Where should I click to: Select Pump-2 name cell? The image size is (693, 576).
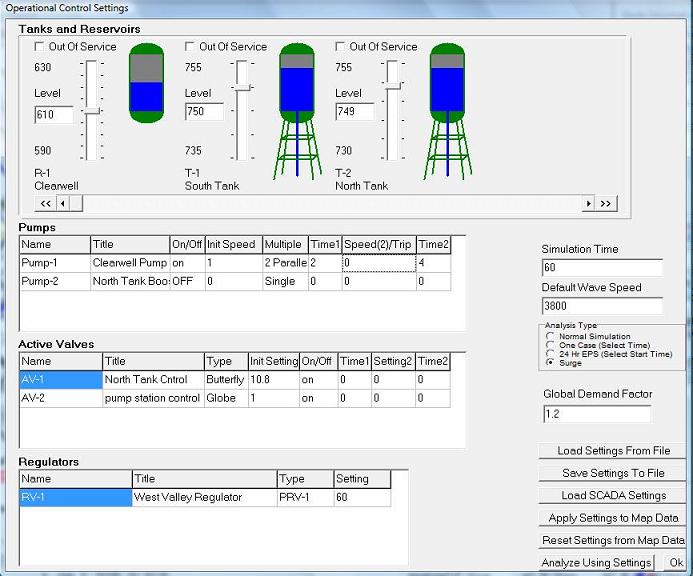point(55,282)
